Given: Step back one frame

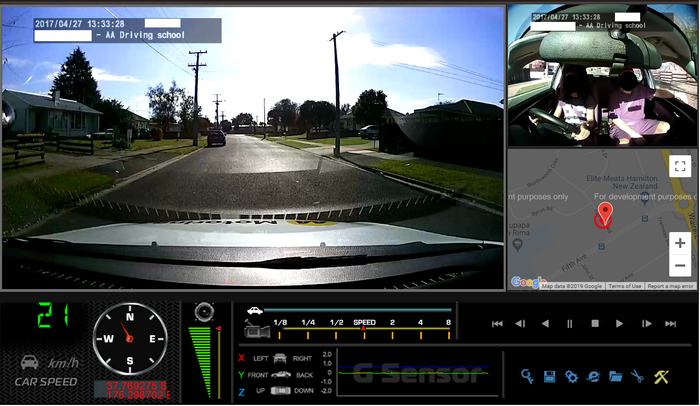Looking at the screenshot, I should pos(521,324).
